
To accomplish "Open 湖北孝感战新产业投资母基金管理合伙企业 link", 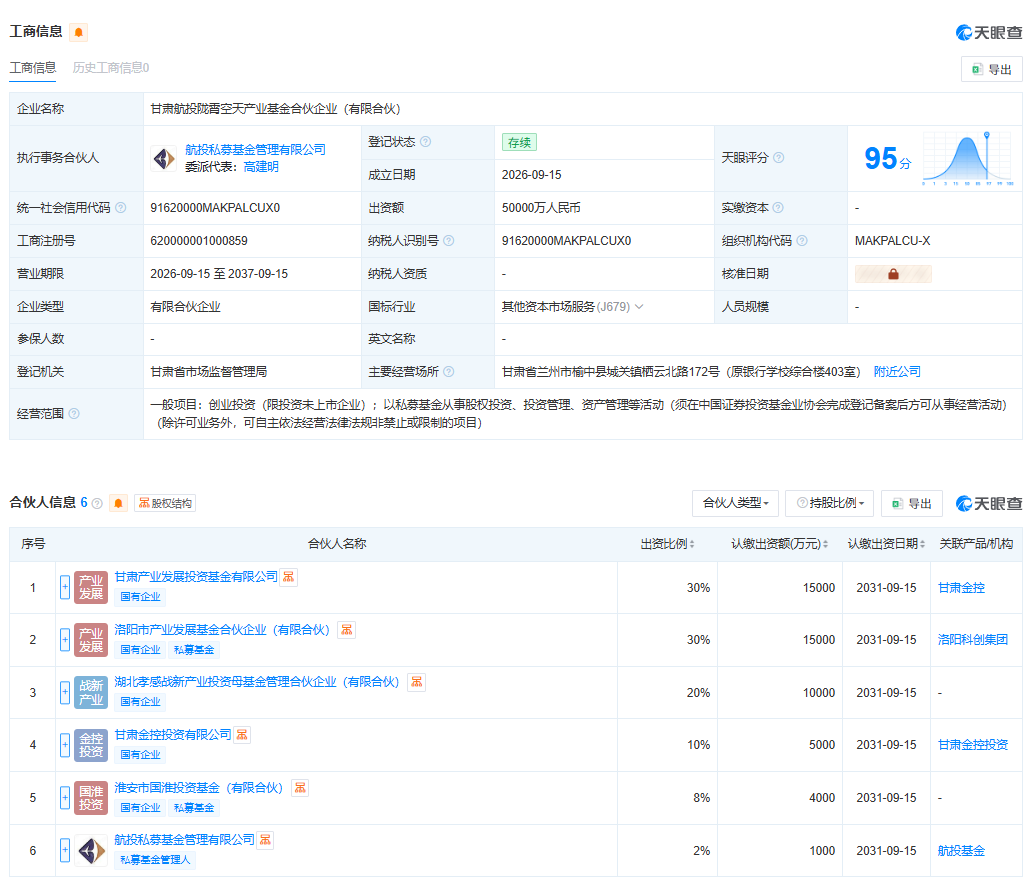I will pos(257,682).
